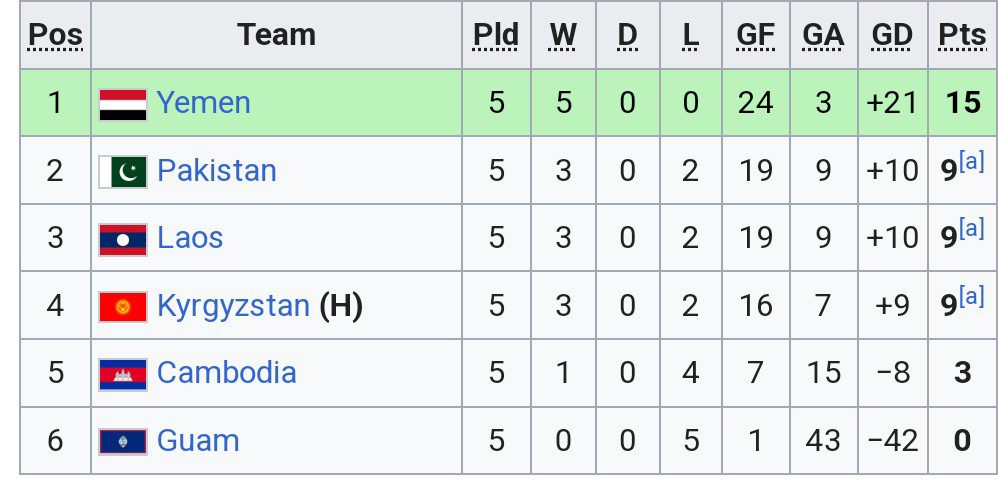Viewport: 998px width, 487px height.
Task: Click the Cambodia flag icon
Action: point(123,374)
